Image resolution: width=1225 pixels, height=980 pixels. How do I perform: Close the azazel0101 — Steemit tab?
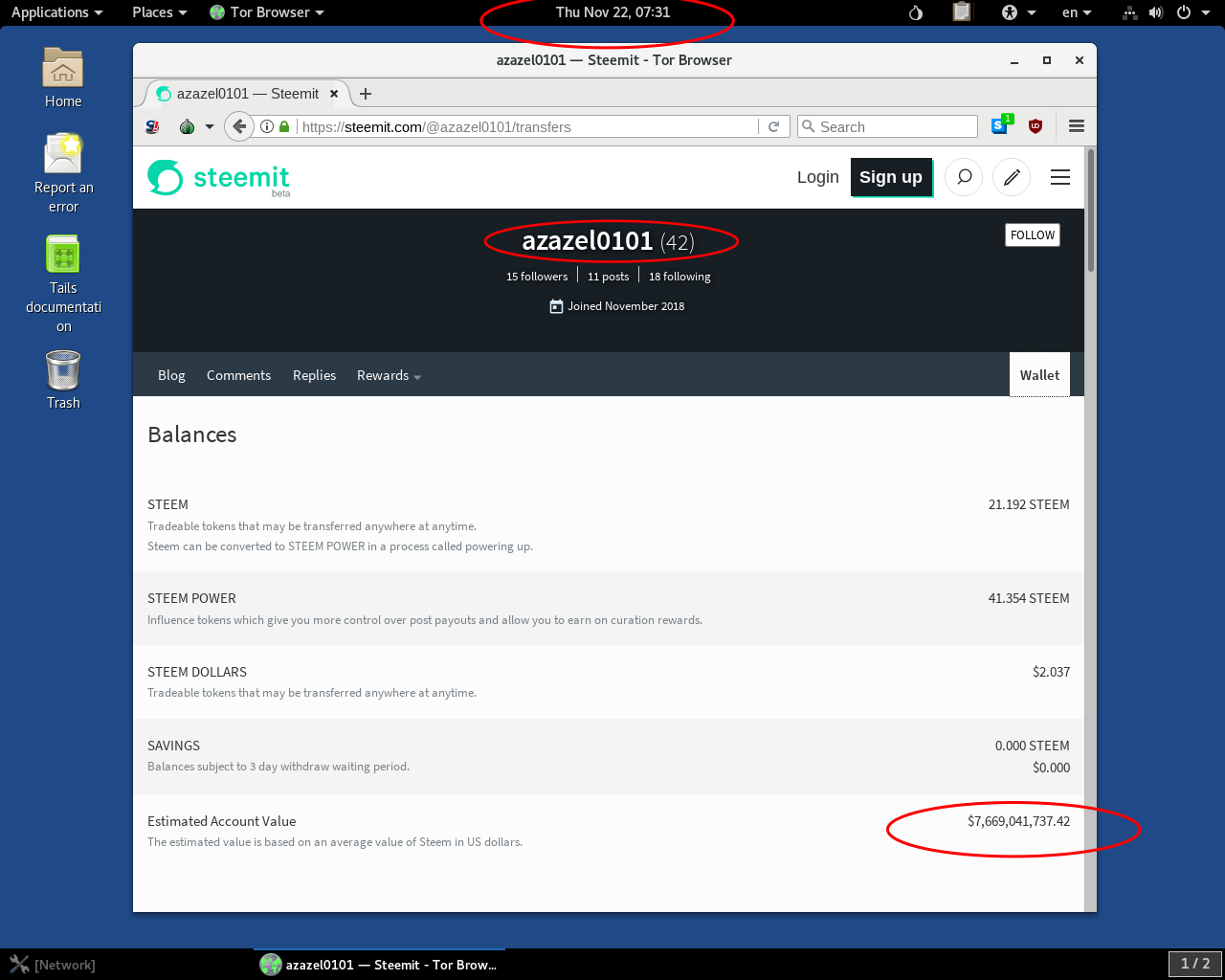[334, 94]
